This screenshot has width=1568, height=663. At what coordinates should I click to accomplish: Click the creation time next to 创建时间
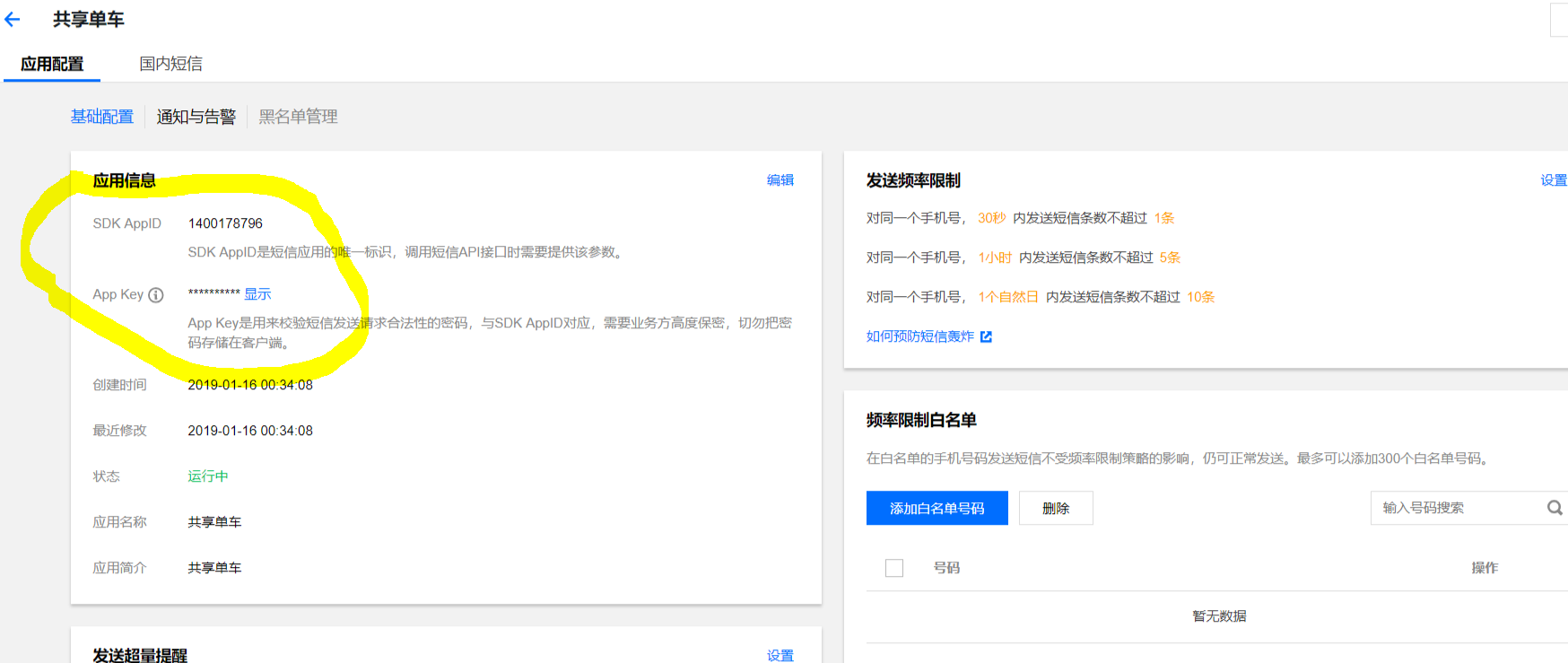tap(250, 385)
